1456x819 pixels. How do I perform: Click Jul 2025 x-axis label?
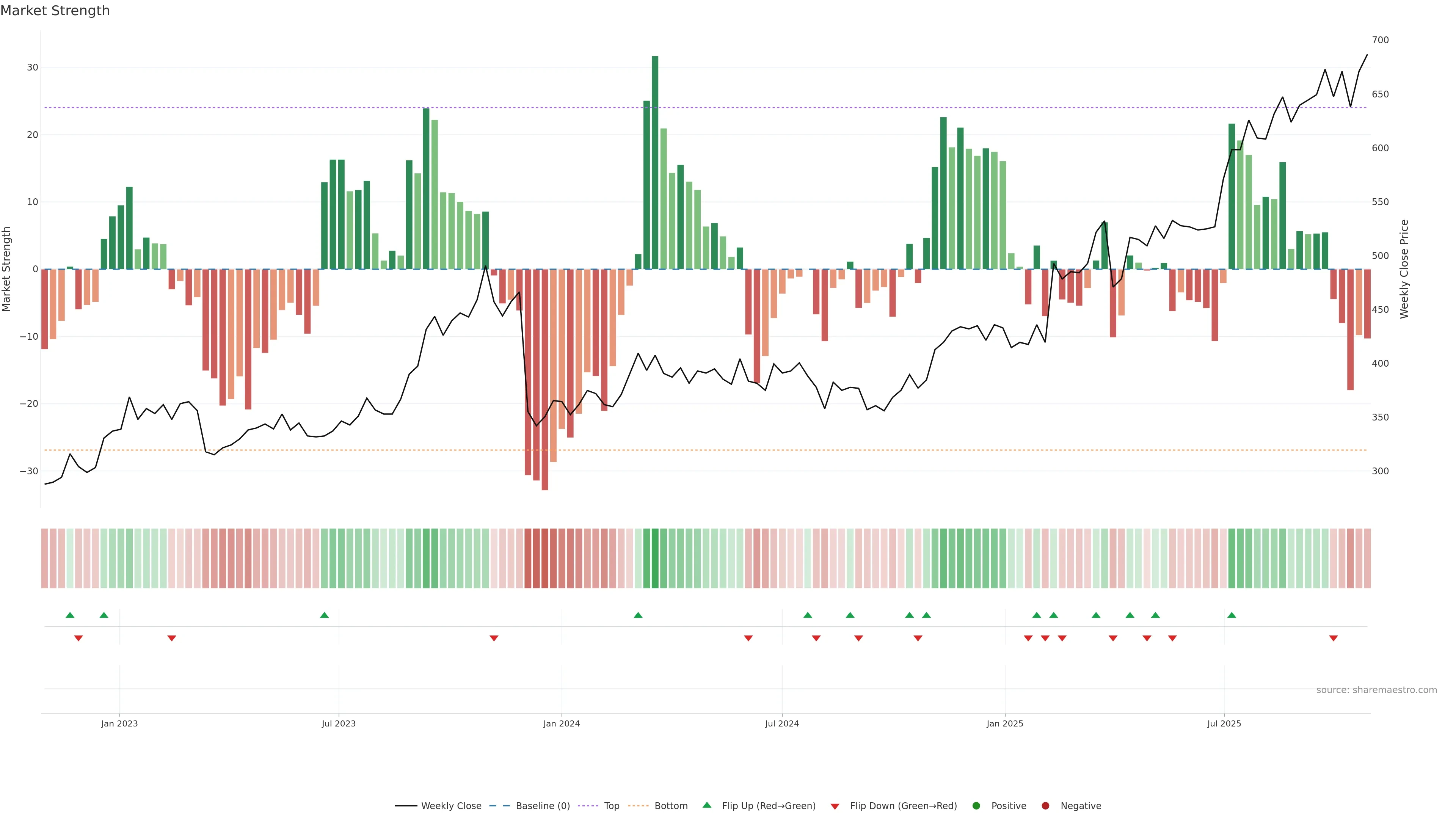point(1224,723)
